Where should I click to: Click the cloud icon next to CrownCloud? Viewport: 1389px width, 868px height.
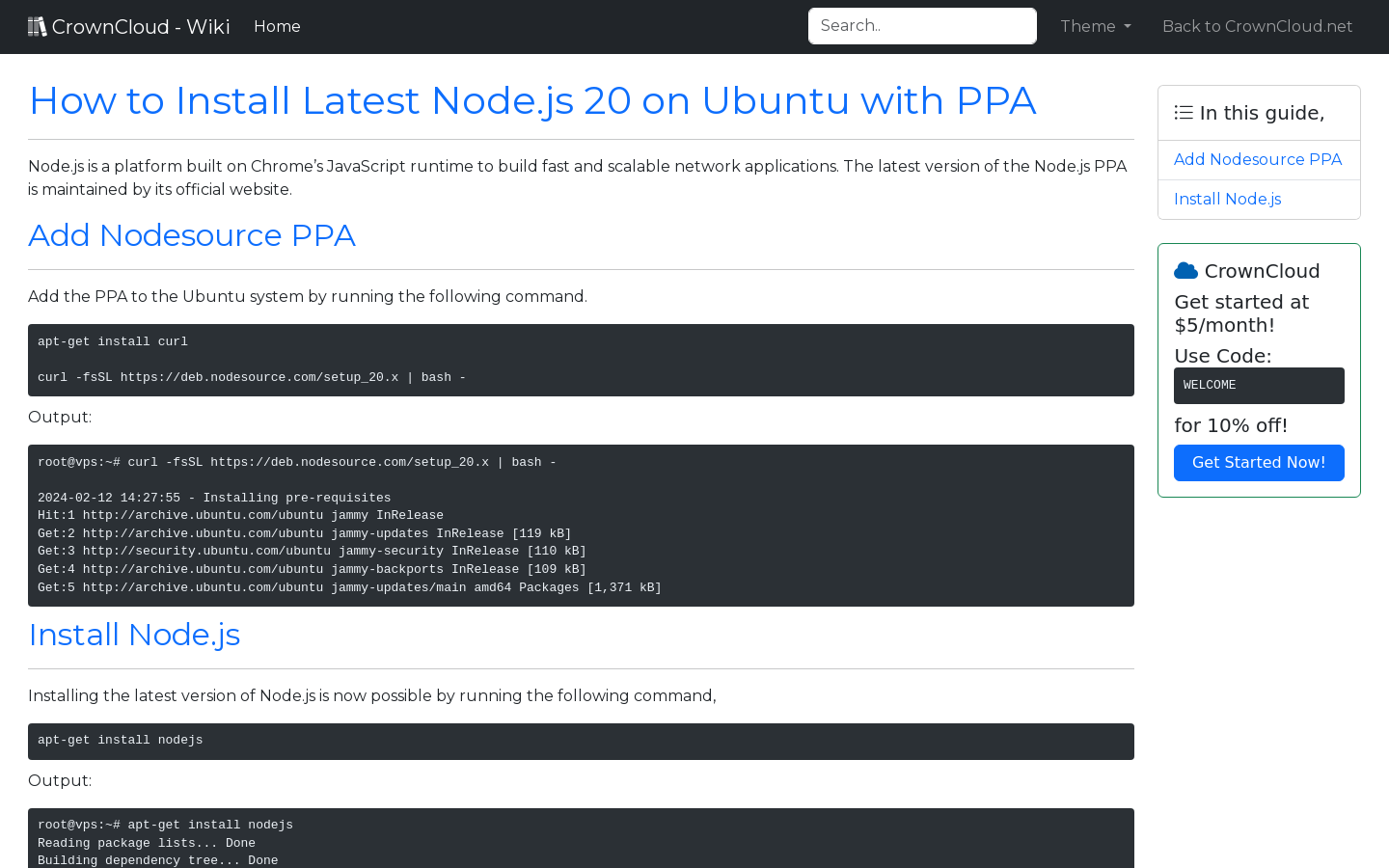(1185, 270)
